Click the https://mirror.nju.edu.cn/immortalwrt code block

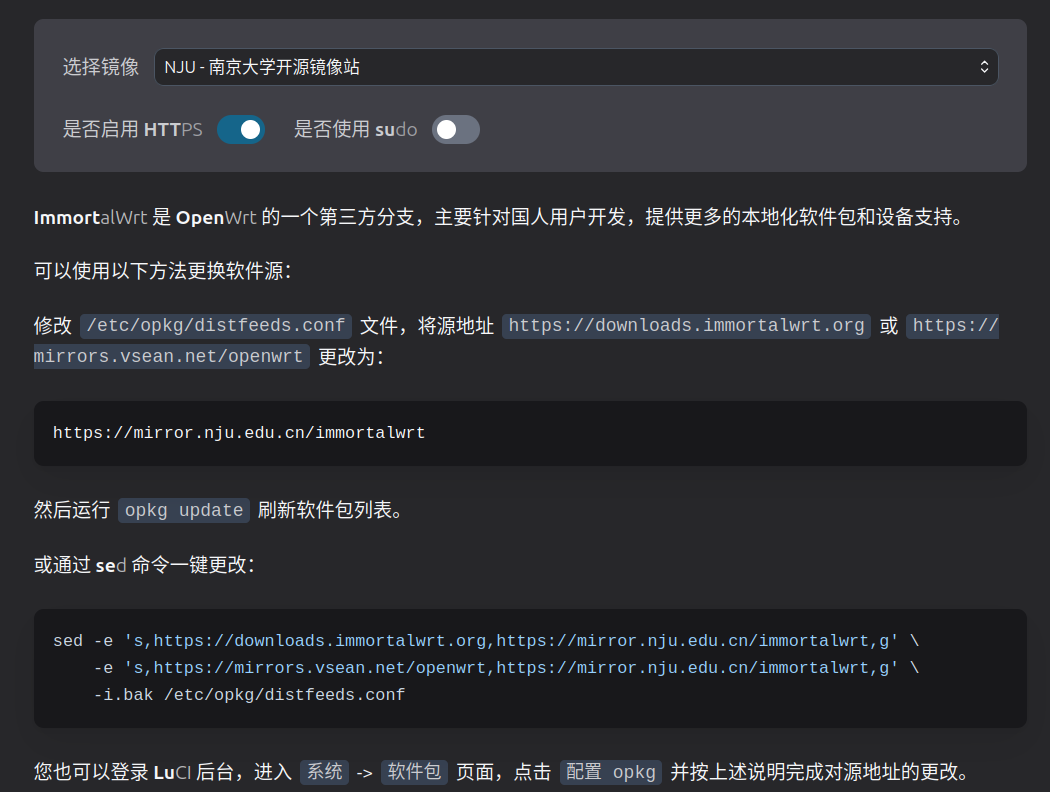pyautogui.click(x=530, y=433)
